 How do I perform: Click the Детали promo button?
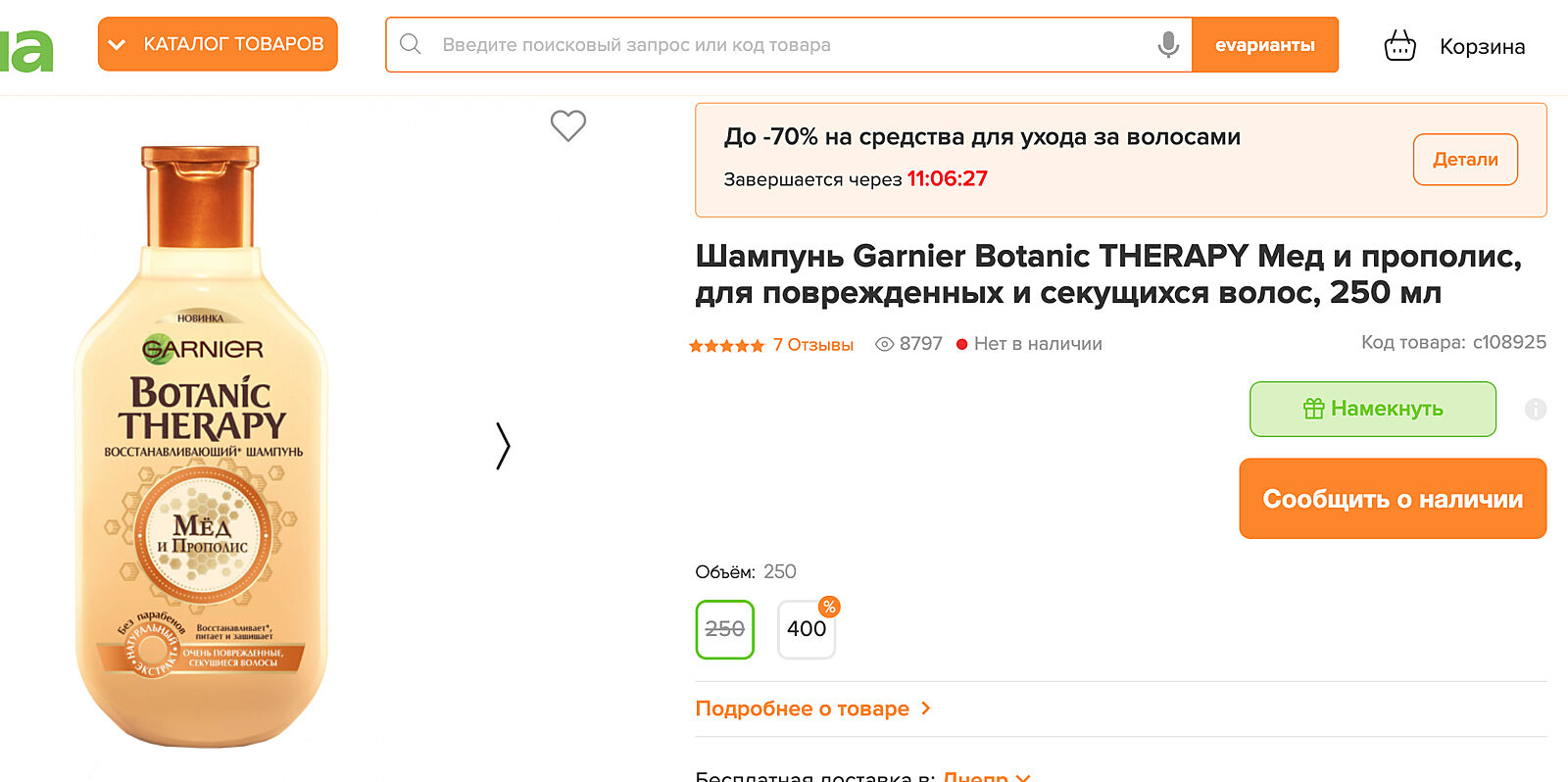click(x=1464, y=160)
